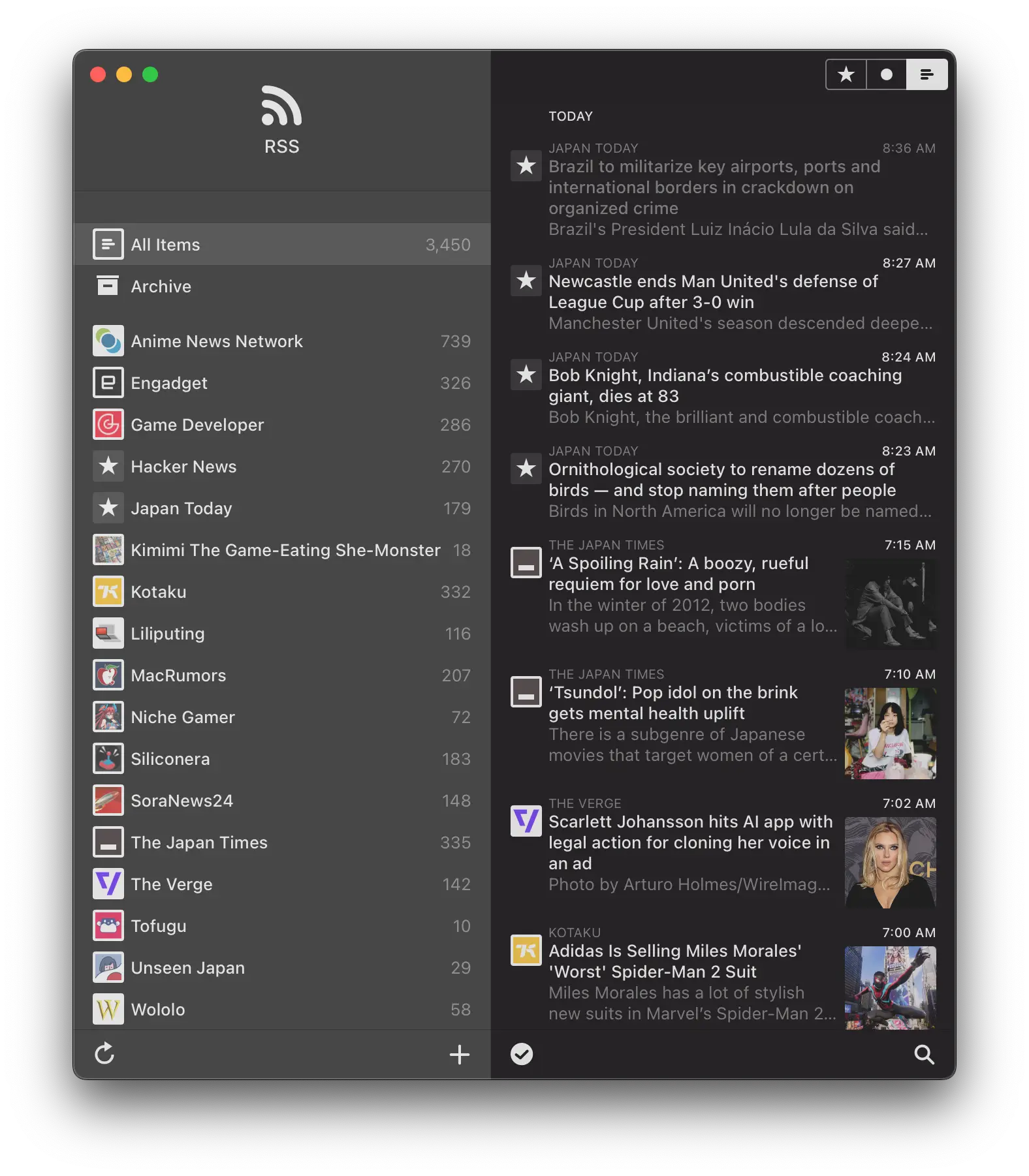Select the Hacker News feed name
This screenshot has width=1029, height=1176.
tap(183, 467)
